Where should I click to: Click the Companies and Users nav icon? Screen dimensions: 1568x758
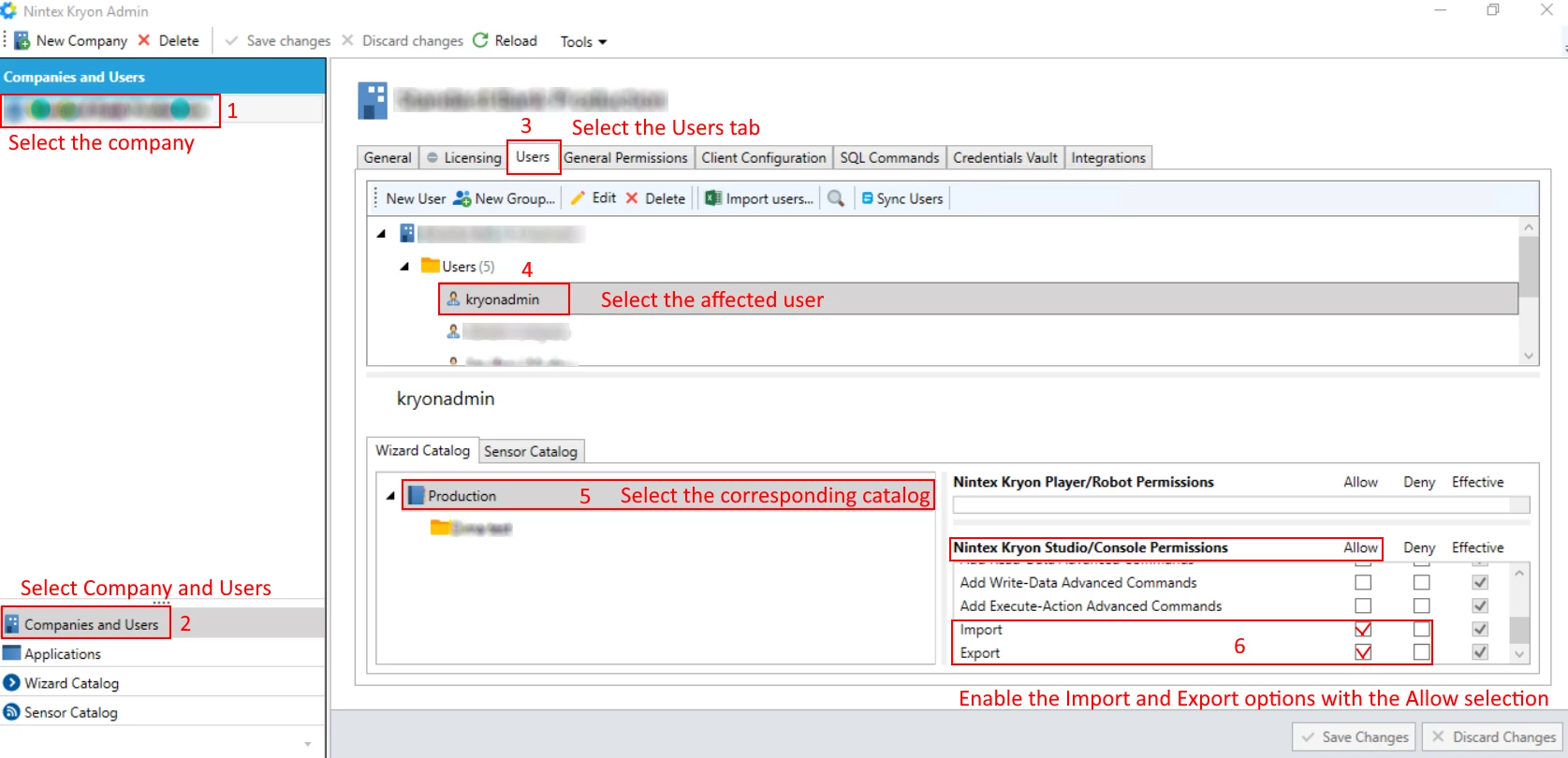(x=12, y=623)
